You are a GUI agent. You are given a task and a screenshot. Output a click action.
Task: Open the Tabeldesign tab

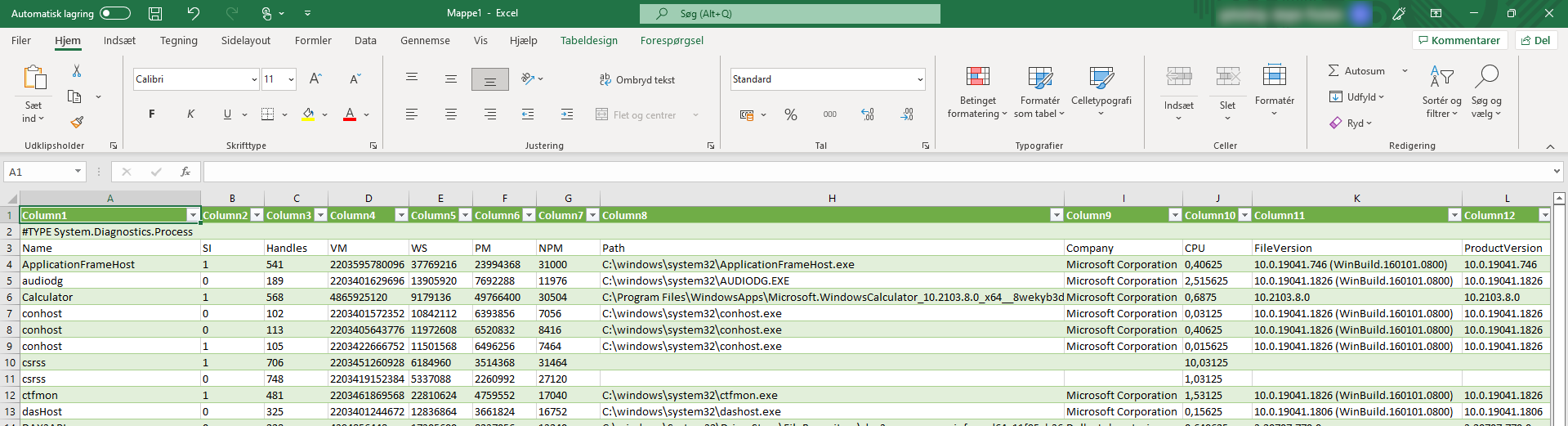588,40
